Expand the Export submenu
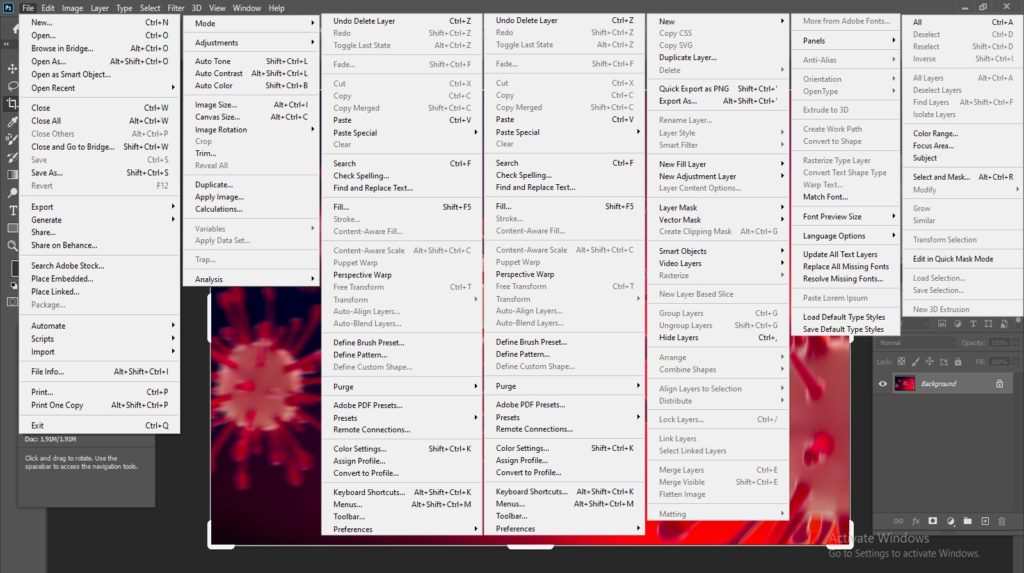Viewport: 1024px width, 573px height. (x=100, y=206)
